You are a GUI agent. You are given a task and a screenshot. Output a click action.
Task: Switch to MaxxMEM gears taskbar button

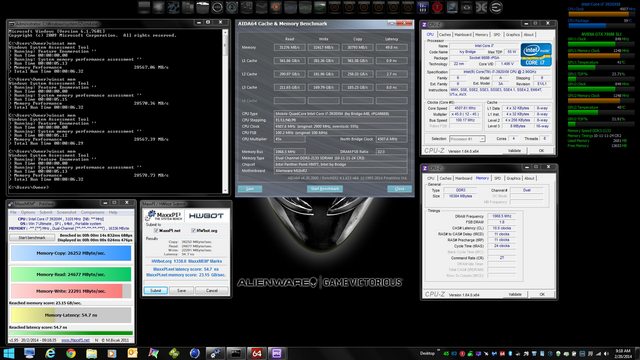click(x=215, y=353)
